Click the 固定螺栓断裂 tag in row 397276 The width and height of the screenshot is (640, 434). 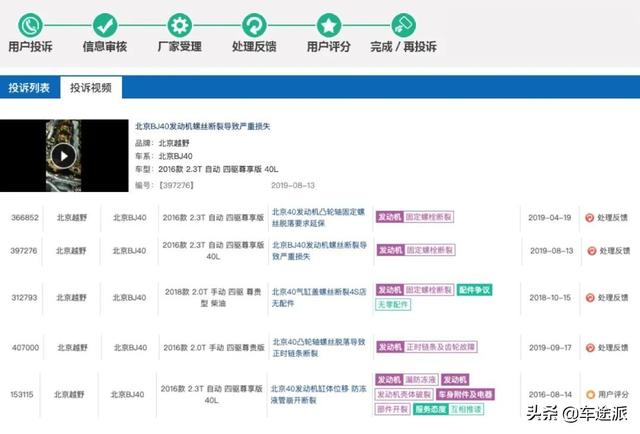point(430,250)
